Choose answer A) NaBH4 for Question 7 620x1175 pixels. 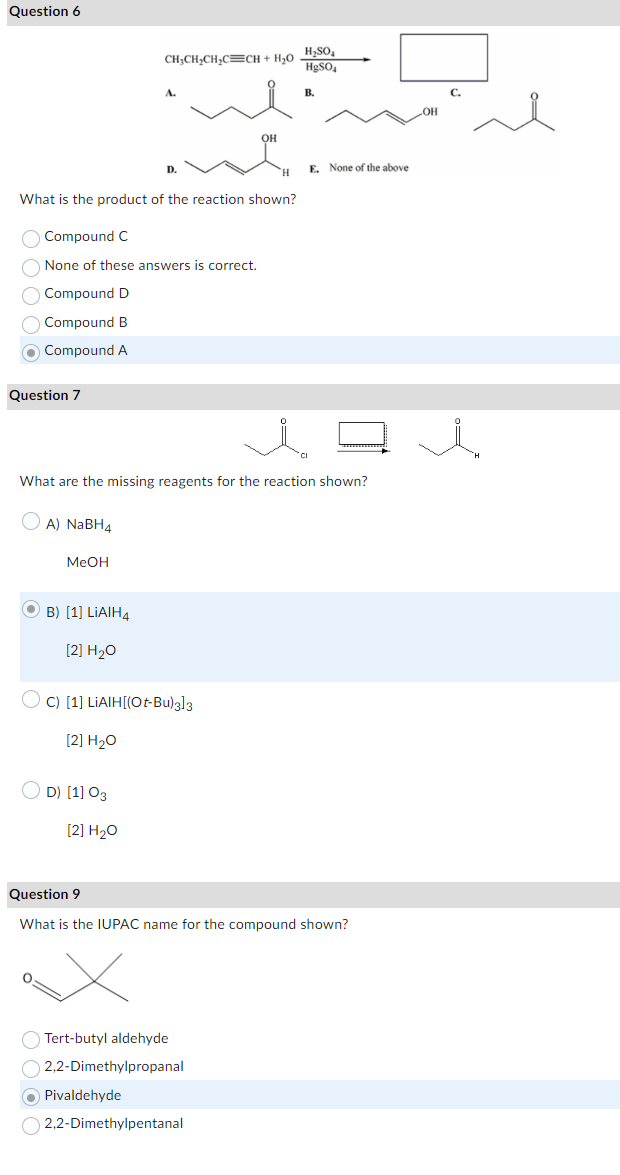30,521
